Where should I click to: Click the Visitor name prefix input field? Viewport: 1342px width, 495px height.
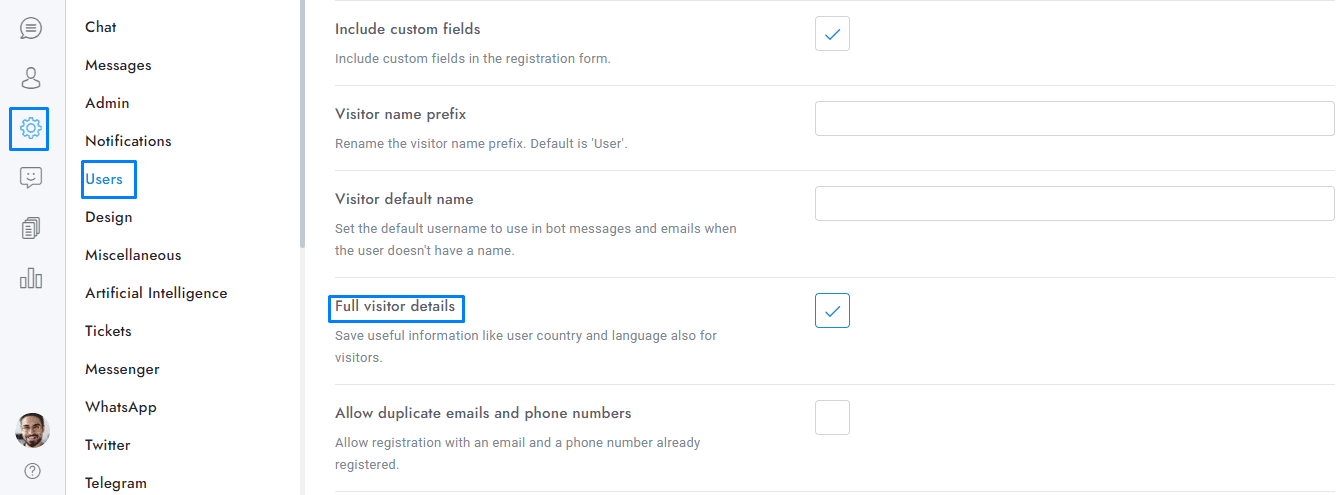point(1074,118)
